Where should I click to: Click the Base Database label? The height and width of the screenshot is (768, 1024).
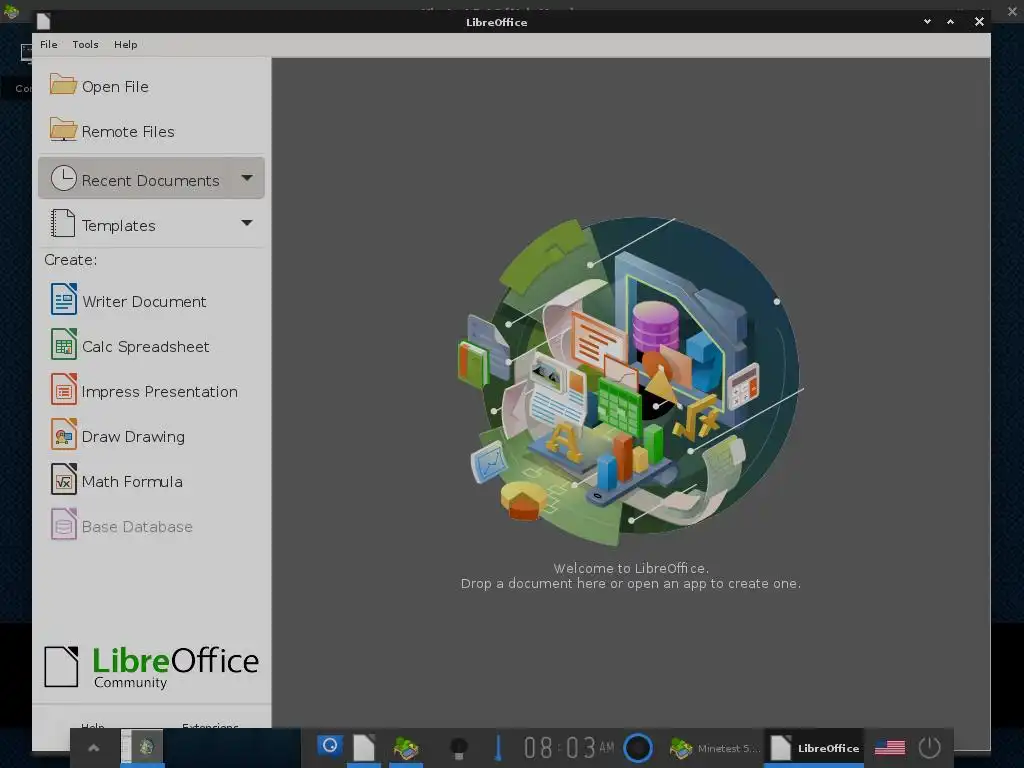tap(137, 527)
